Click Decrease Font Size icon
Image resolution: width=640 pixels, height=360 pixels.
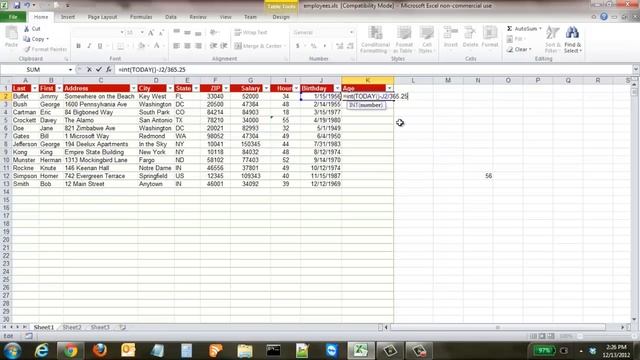click(x=161, y=33)
